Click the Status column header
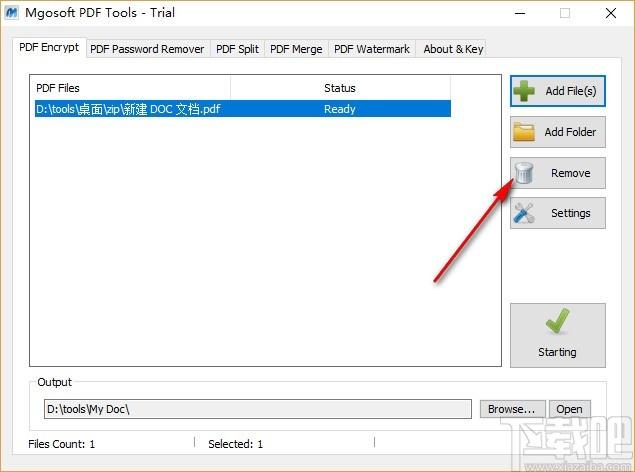This screenshot has height=472, width=635. [x=340, y=88]
